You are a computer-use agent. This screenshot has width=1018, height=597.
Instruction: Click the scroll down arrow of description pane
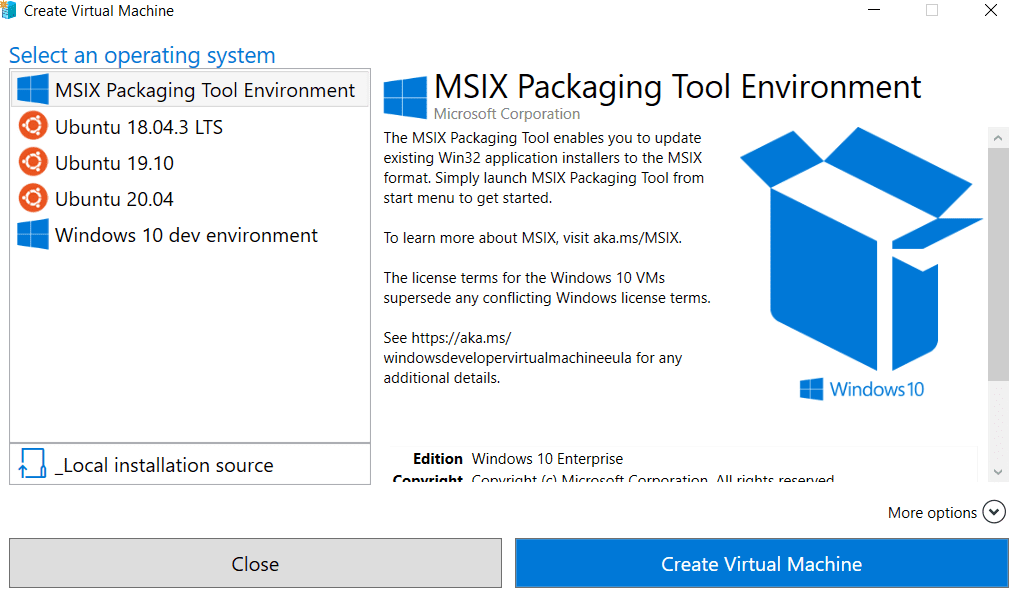click(998, 472)
